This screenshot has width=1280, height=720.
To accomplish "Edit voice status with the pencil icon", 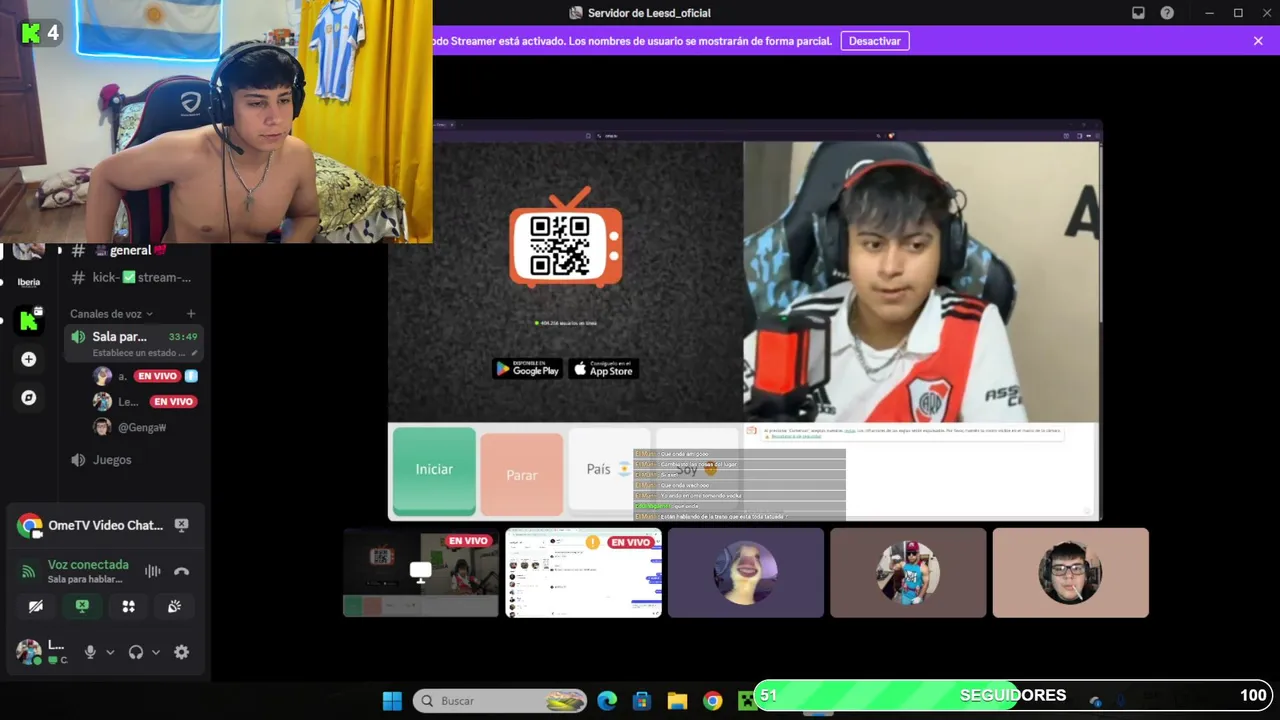I will pyautogui.click(x=195, y=353).
